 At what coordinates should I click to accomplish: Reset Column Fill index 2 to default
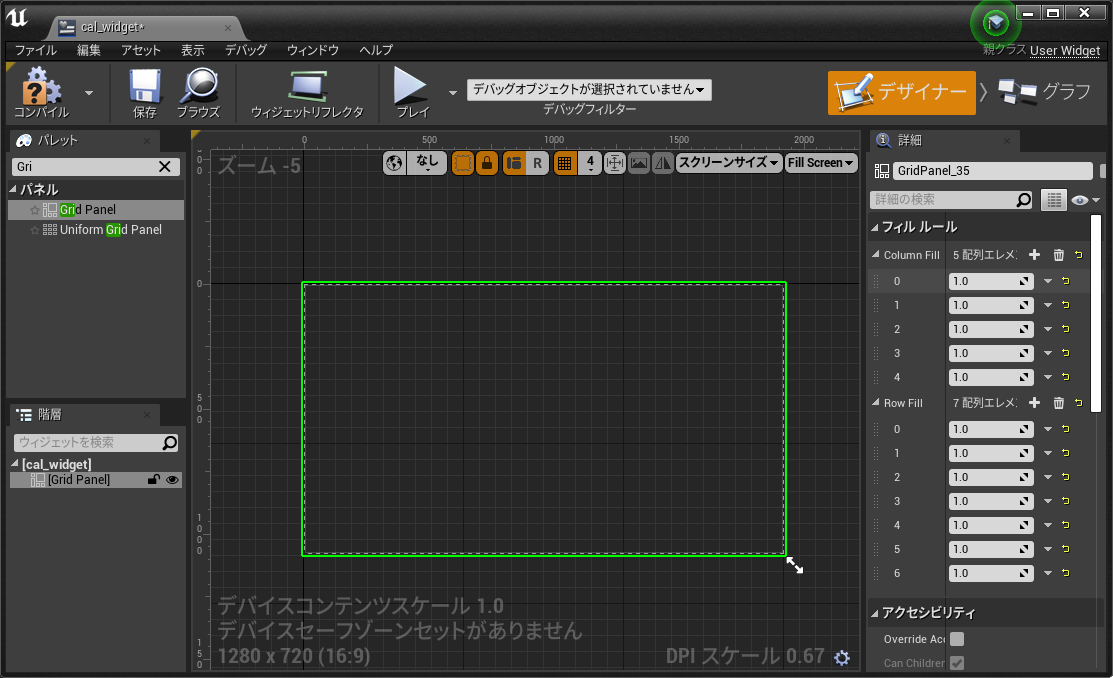coord(1065,329)
